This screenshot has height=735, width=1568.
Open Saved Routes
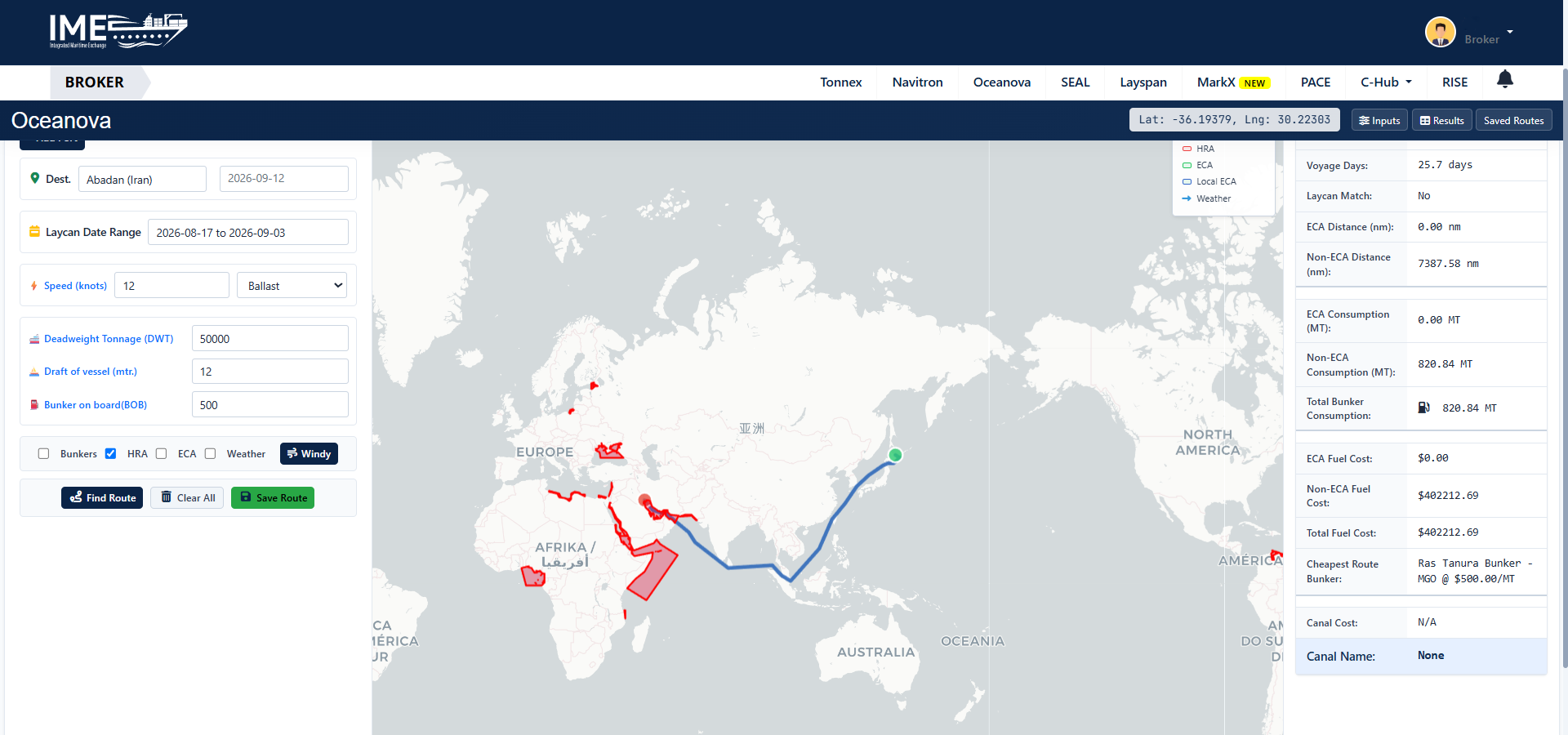[x=1513, y=120]
